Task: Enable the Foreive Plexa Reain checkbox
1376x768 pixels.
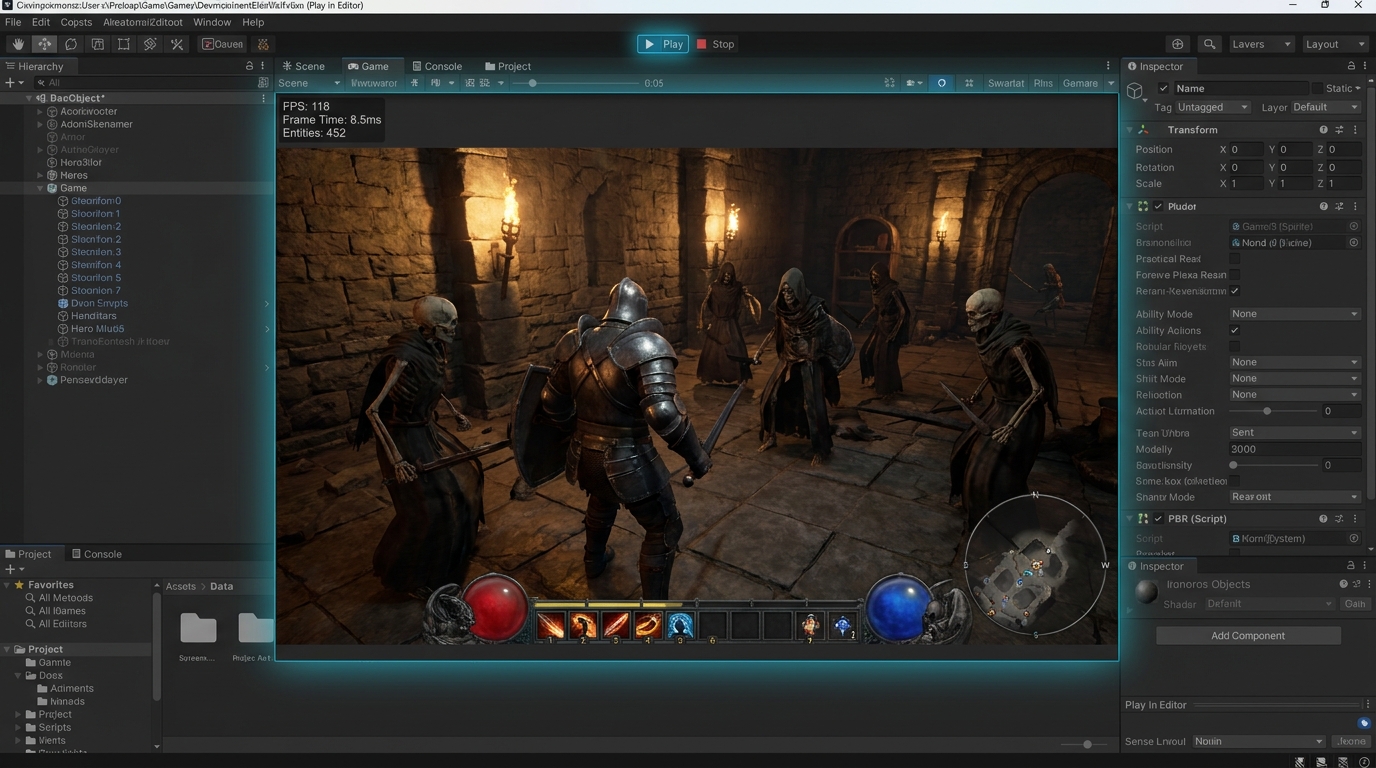Action: click(x=1235, y=275)
